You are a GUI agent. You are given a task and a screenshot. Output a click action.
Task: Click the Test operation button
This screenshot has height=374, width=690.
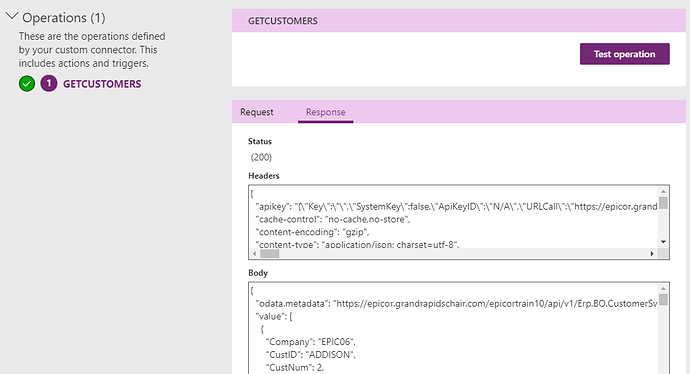click(624, 54)
